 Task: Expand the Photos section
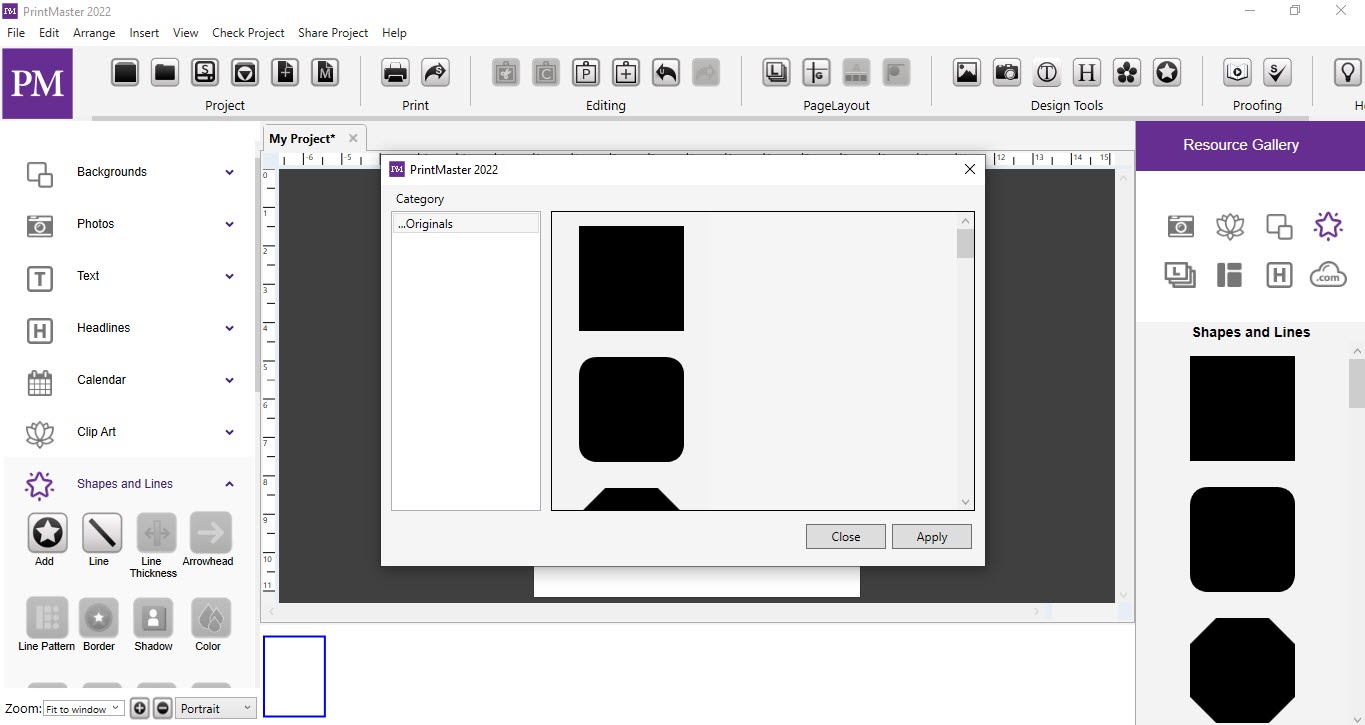click(x=229, y=224)
